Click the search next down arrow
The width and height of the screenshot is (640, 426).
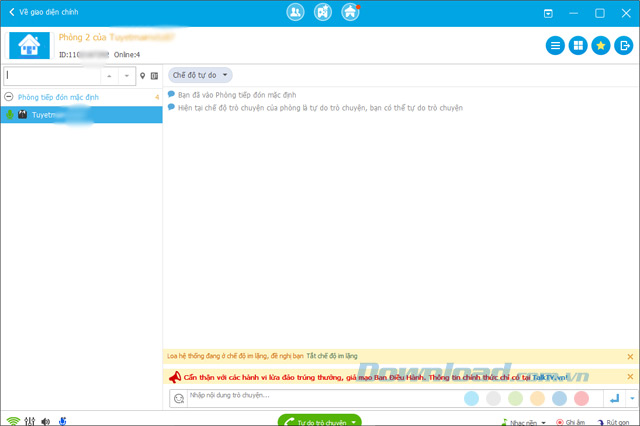(x=127, y=76)
